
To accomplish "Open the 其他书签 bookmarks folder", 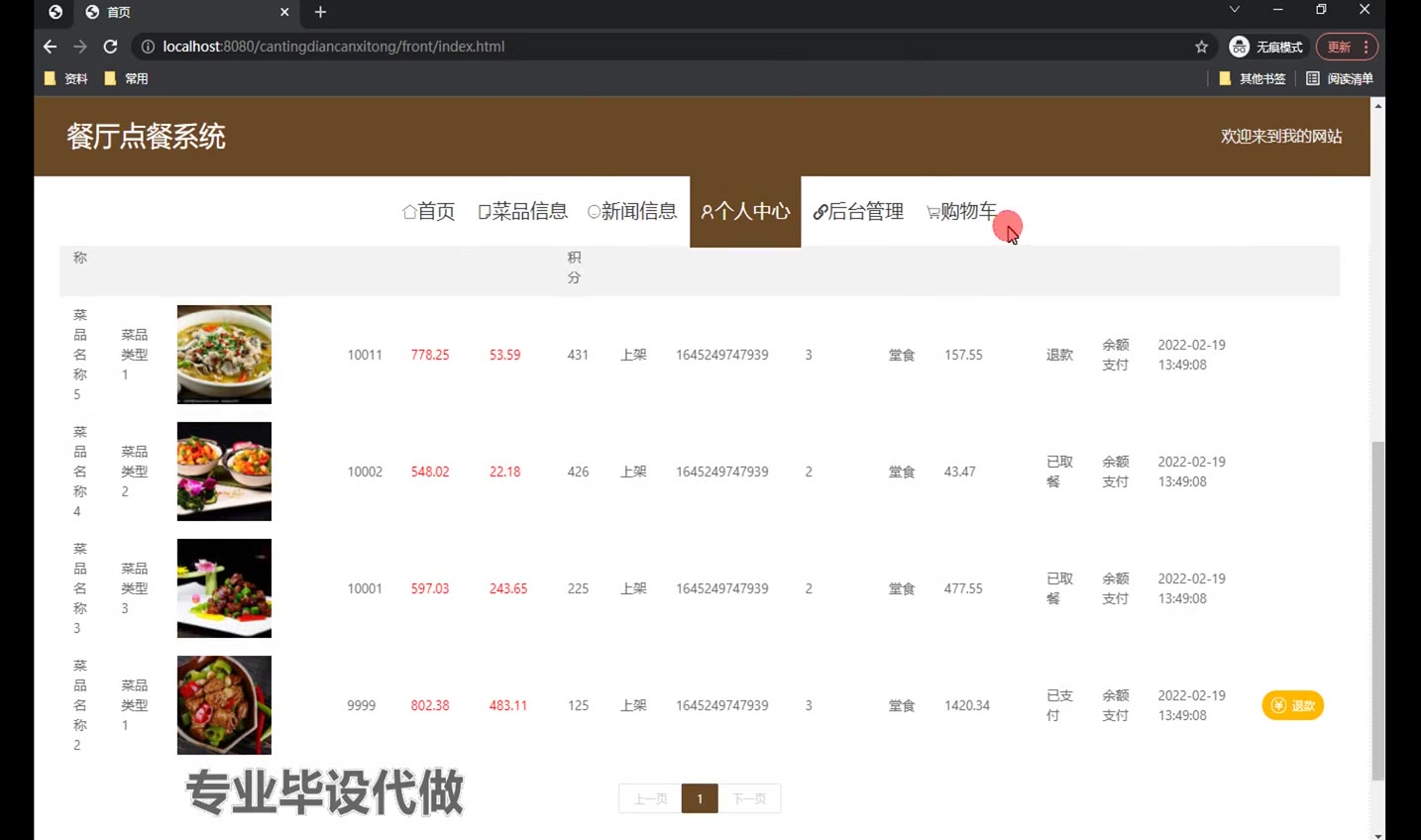I will (1253, 78).
